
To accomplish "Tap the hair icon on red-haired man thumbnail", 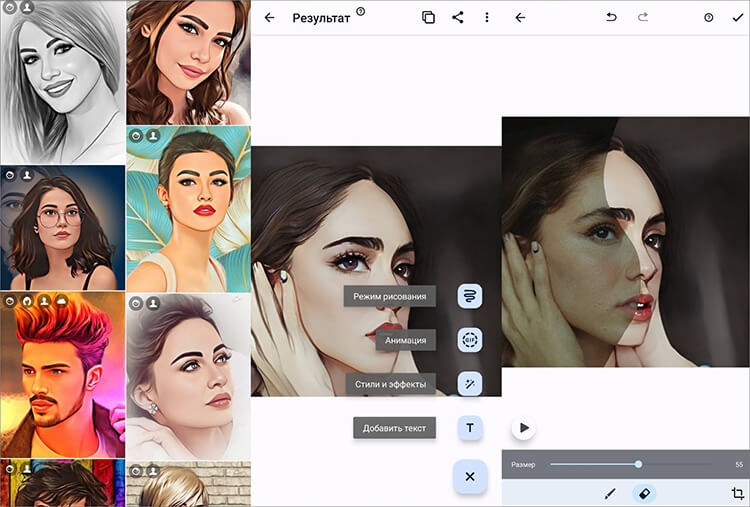I will tap(27, 301).
